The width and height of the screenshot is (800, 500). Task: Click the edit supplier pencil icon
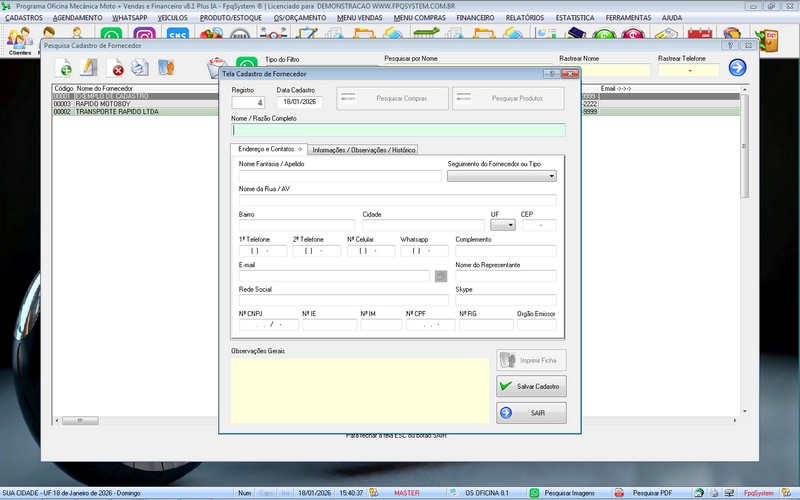[x=89, y=68]
